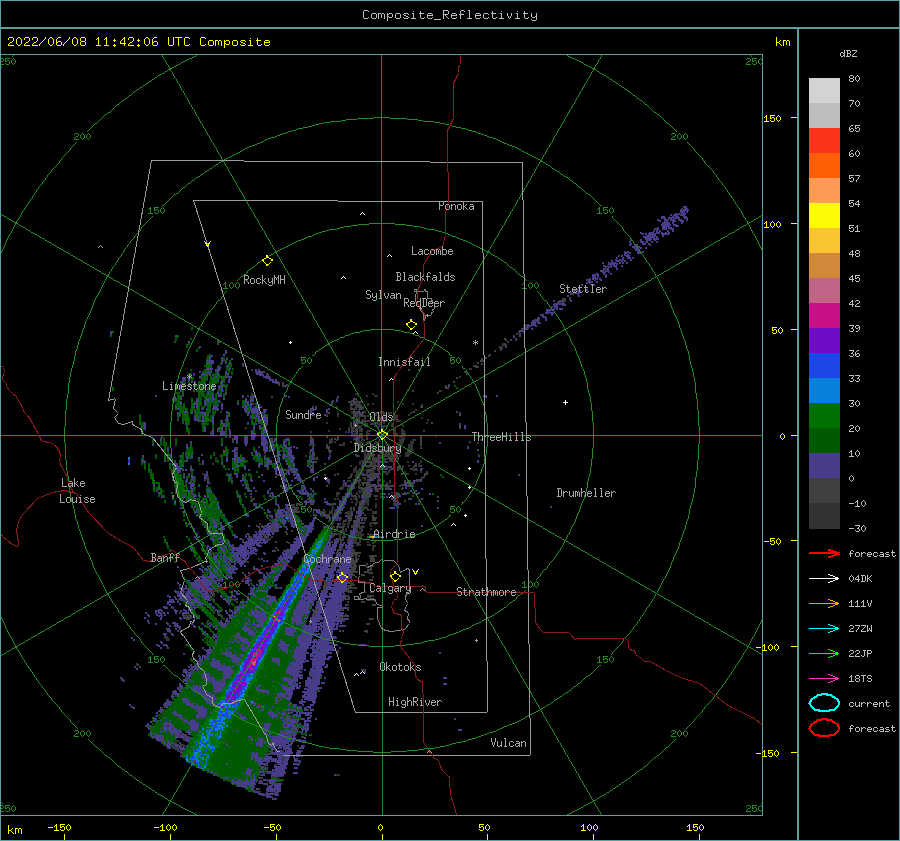900x841 pixels.
Task: Select the red 65 dBZ color swatch
Action: pyautogui.click(x=824, y=141)
